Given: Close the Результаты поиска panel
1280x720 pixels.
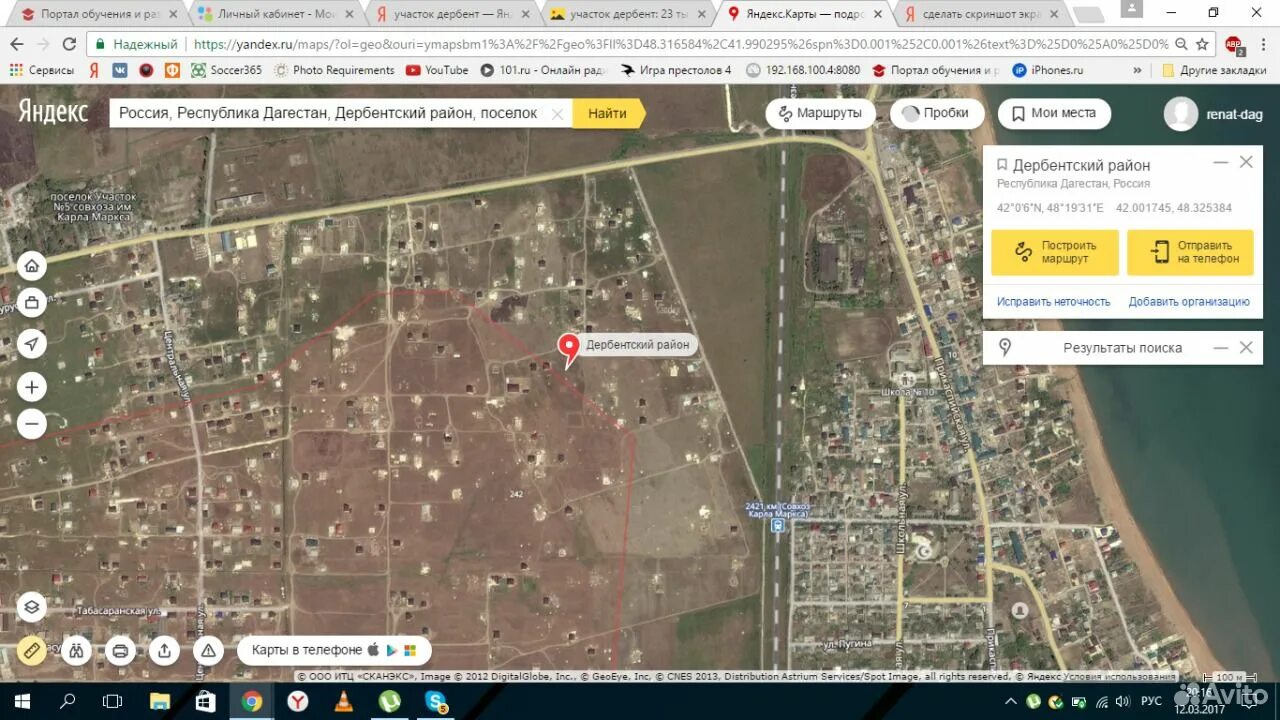Looking at the screenshot, I should (1246, 347).
